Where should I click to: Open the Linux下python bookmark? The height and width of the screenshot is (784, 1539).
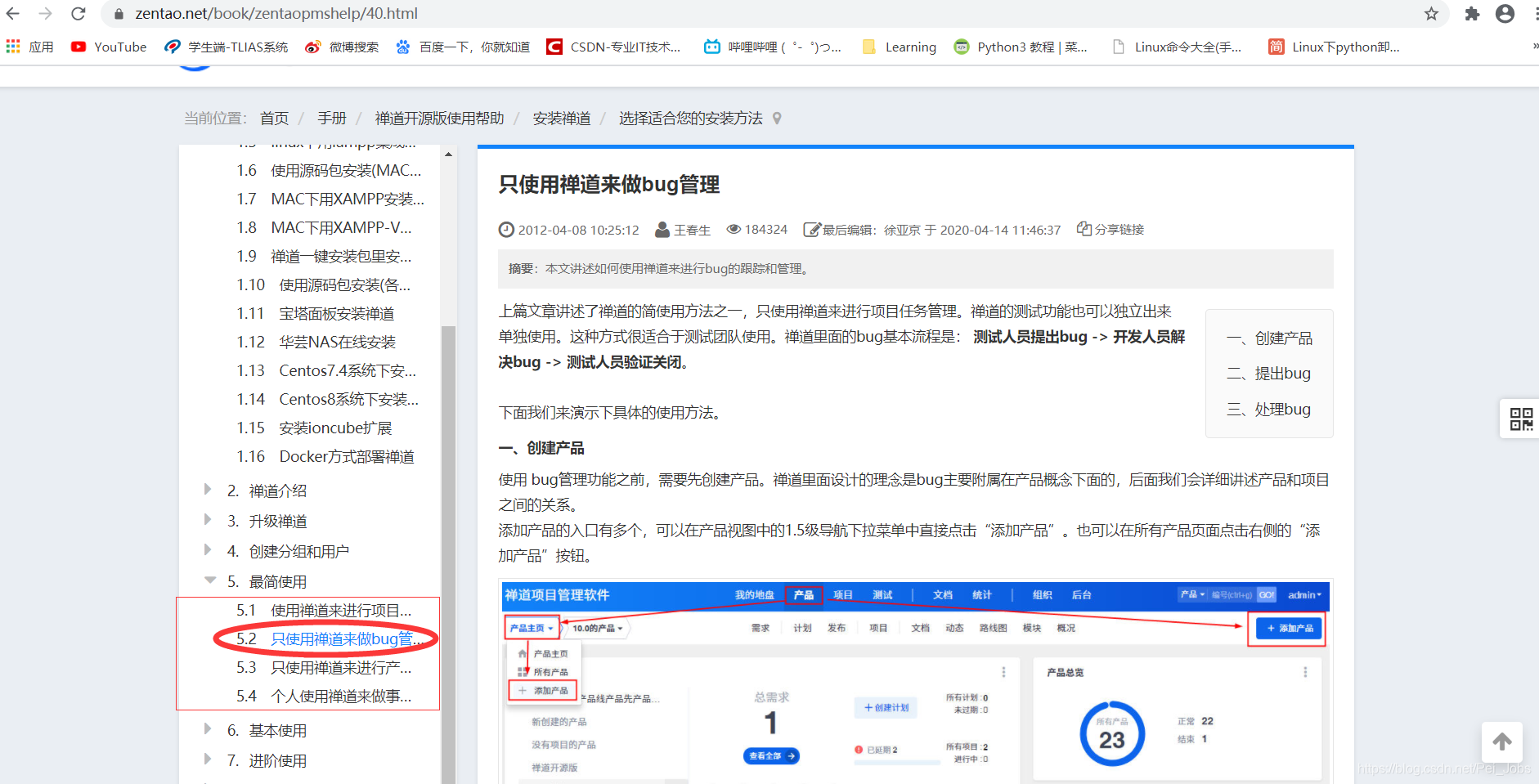(1334, 47)
